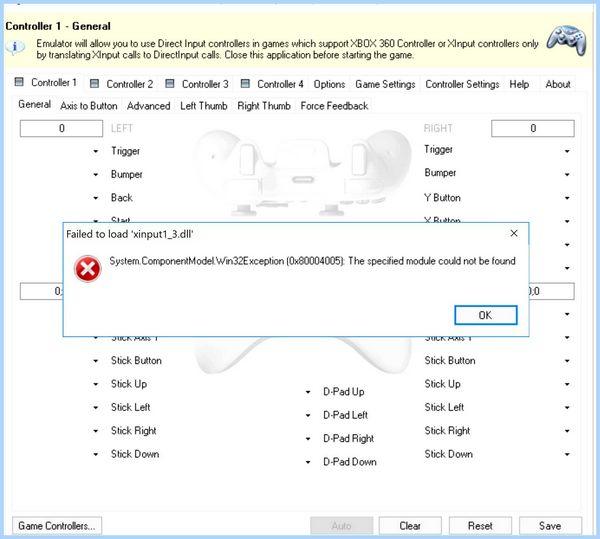The width and height of the screenshot is (600, 539).
Task: Click the Reset button
Action: [480, 526]
